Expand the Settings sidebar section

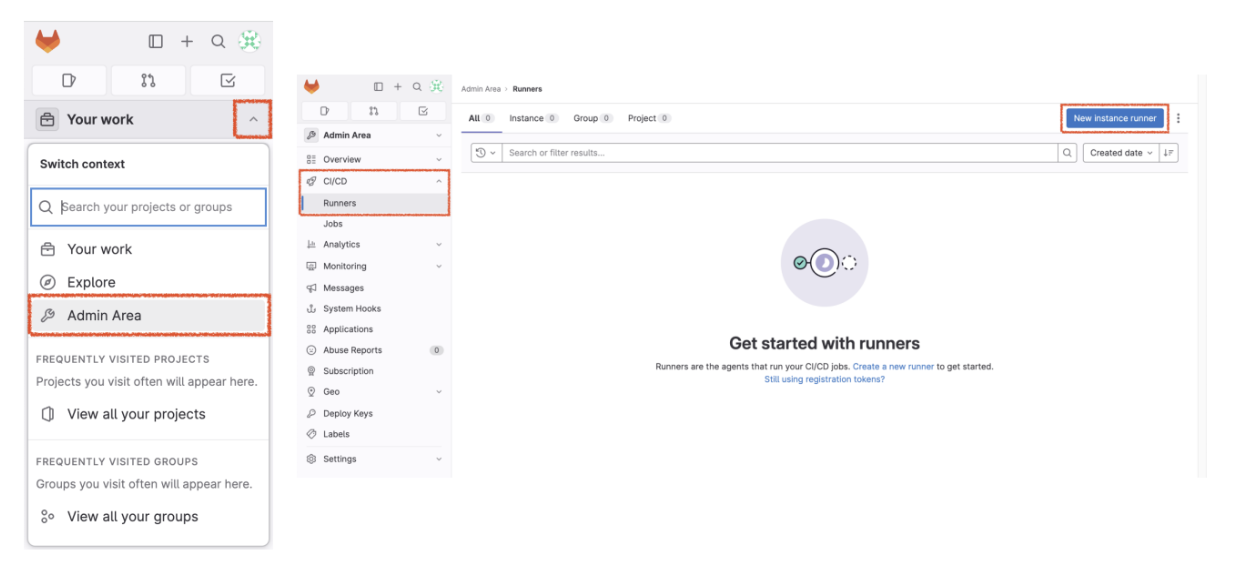374,459
